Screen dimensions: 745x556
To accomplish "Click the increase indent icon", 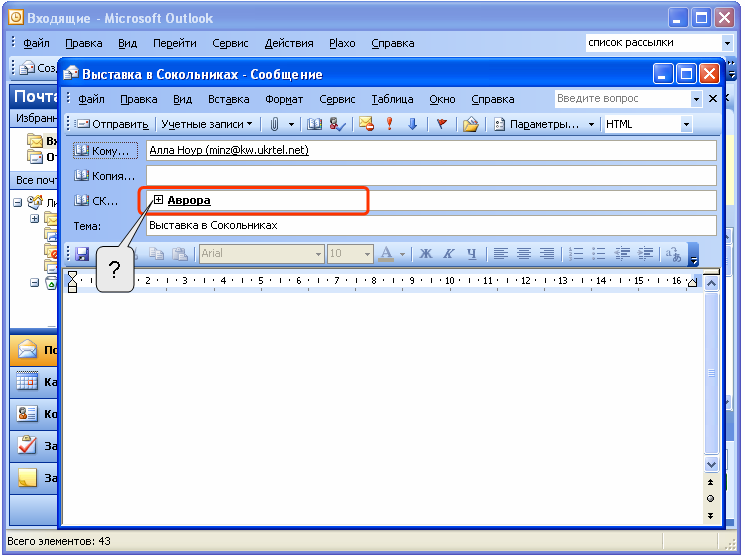I will click(x=645, y=254).
